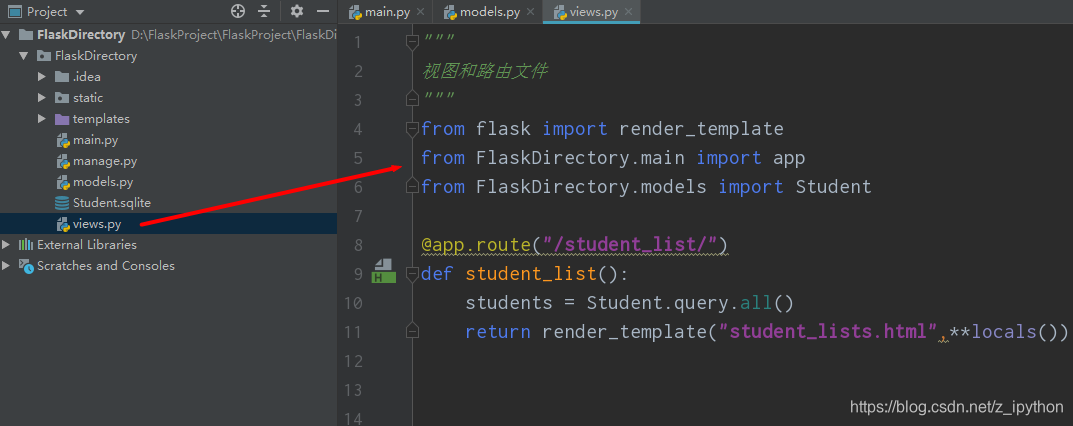Click line number 12 in the gutter

(x=353, y=361)
